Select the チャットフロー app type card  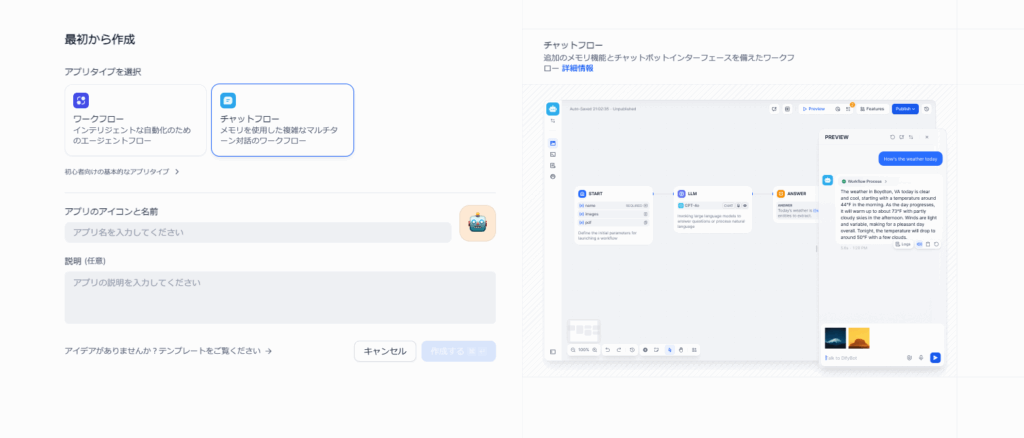point(282,120)
